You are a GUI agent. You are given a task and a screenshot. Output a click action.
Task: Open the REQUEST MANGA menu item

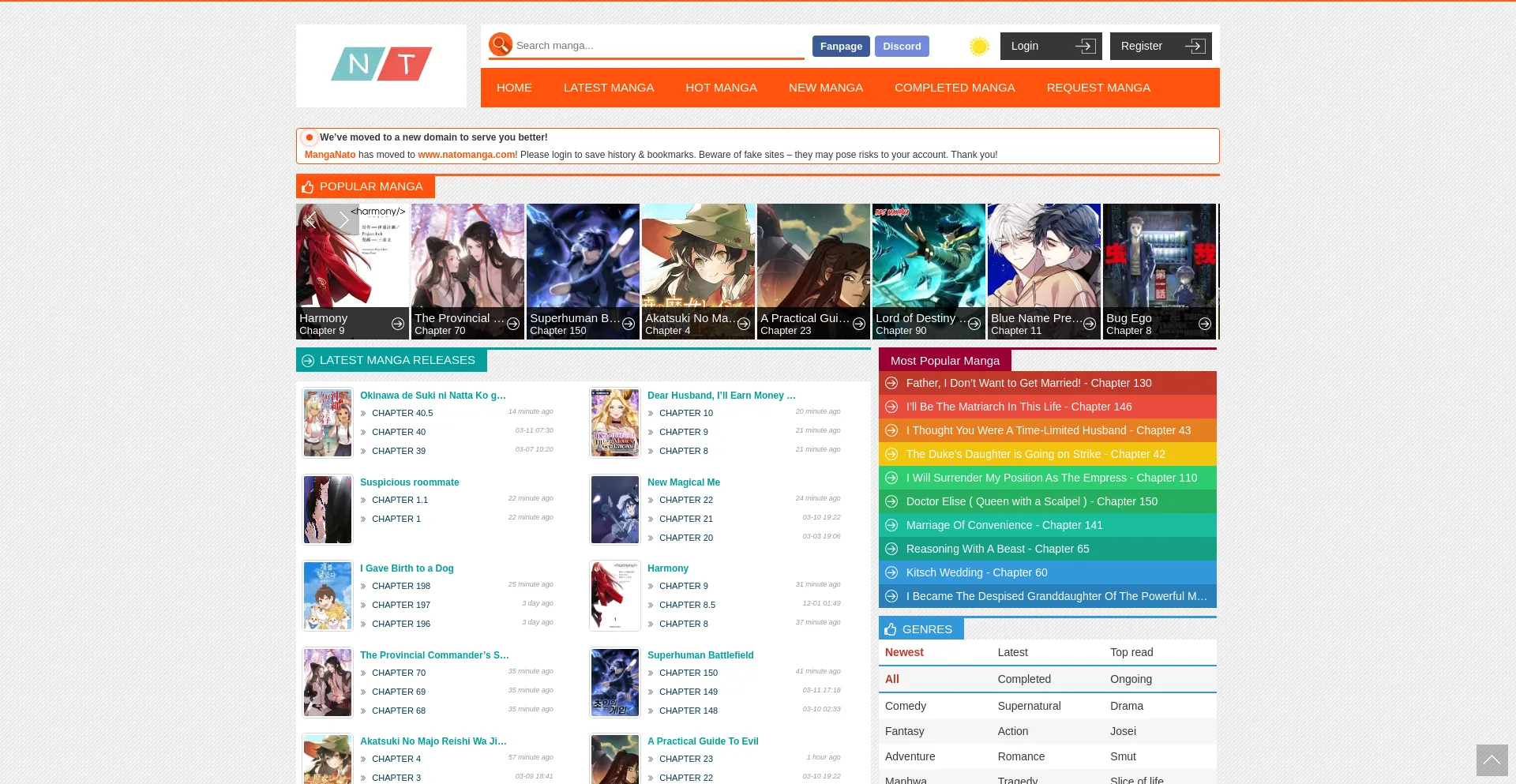coord(1098,88)
